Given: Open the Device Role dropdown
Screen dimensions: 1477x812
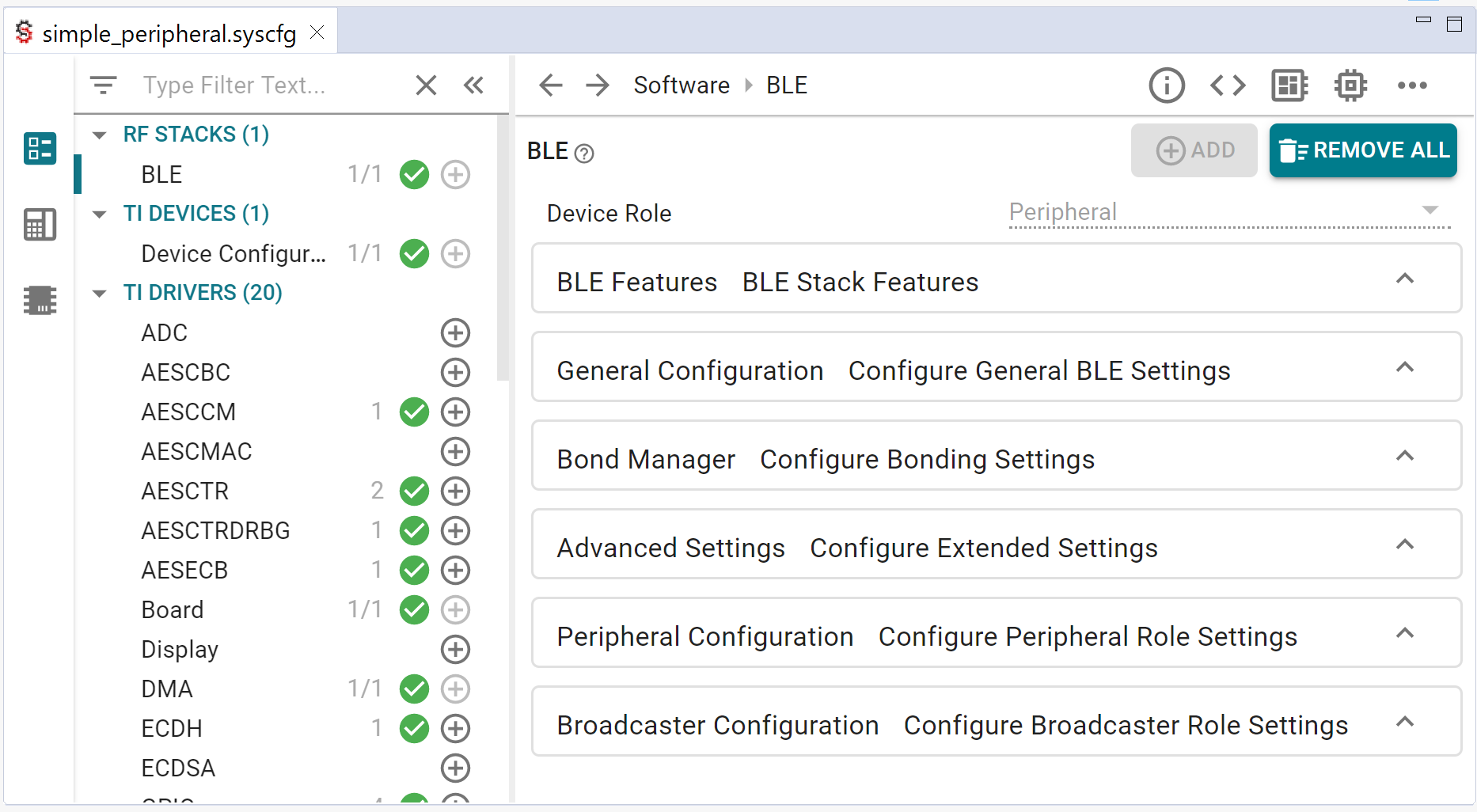Looking at the screenshot, I should coord(1430,211).
